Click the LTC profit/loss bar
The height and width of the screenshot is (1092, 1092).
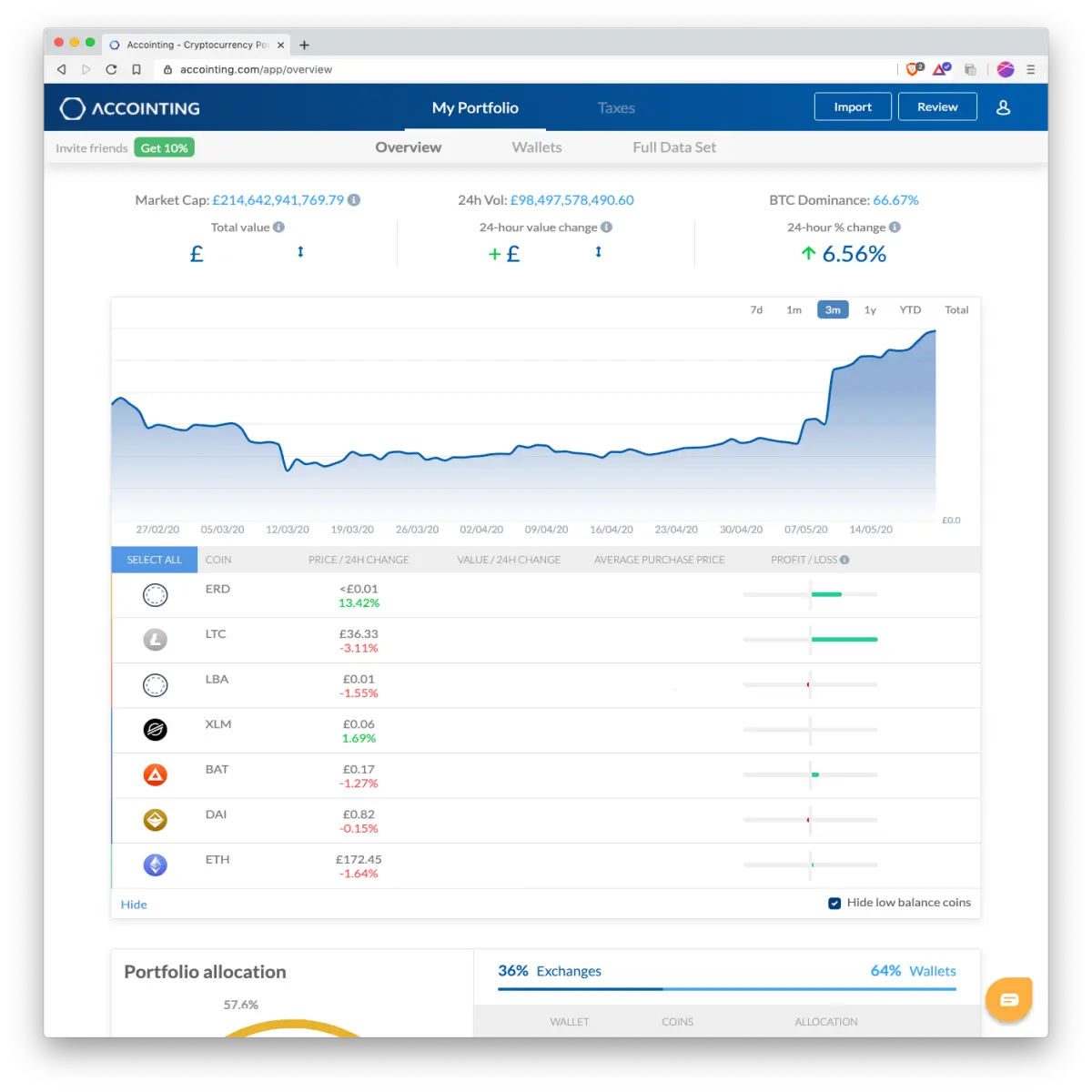810,640
